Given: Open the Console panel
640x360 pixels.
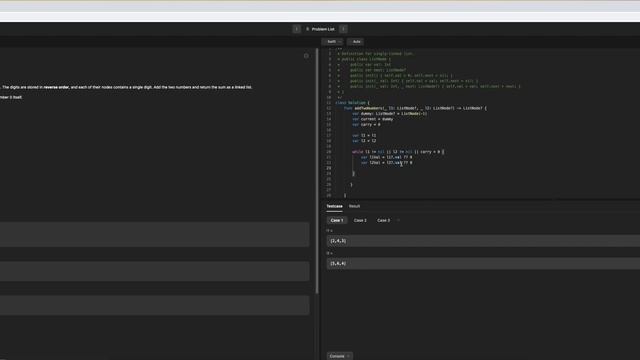Looking at the screenshot, I should (x=339, y=356).
